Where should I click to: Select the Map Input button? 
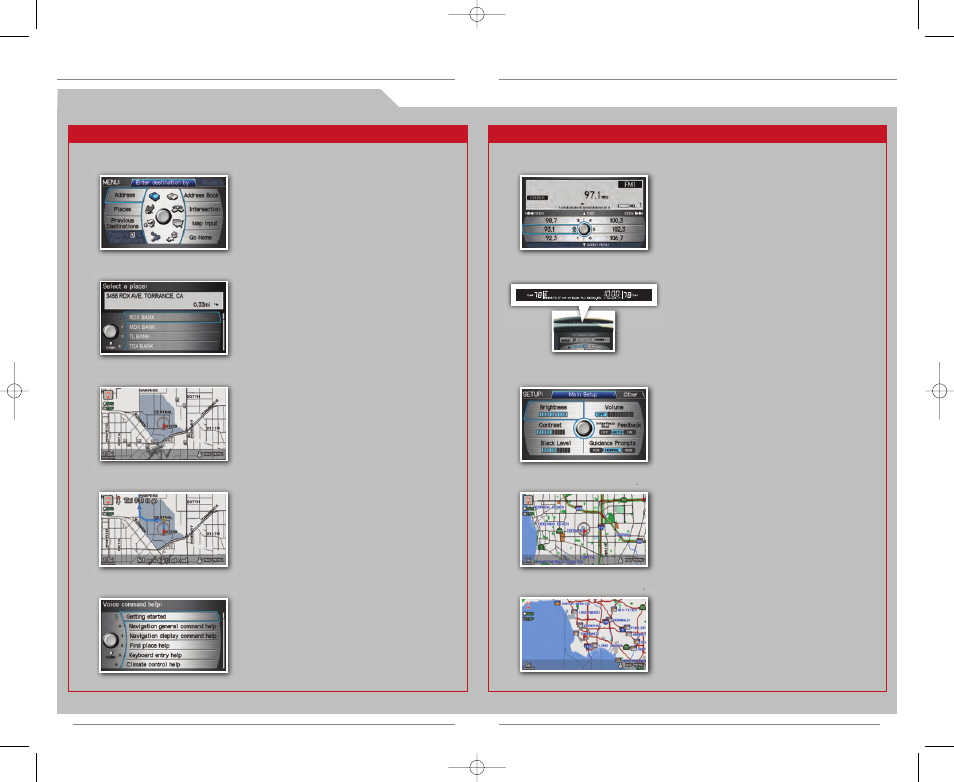203,223
